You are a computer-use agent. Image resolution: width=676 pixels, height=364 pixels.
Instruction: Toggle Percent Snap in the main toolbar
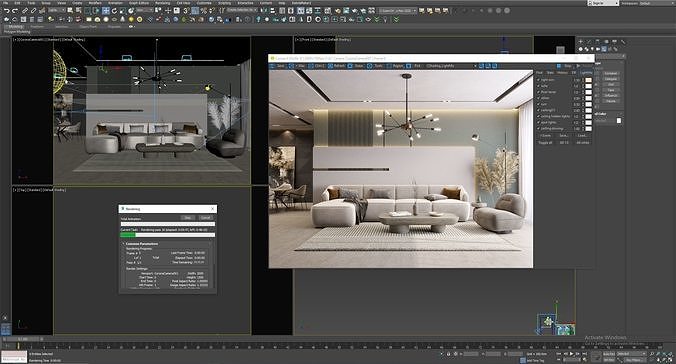coord(203,10)
